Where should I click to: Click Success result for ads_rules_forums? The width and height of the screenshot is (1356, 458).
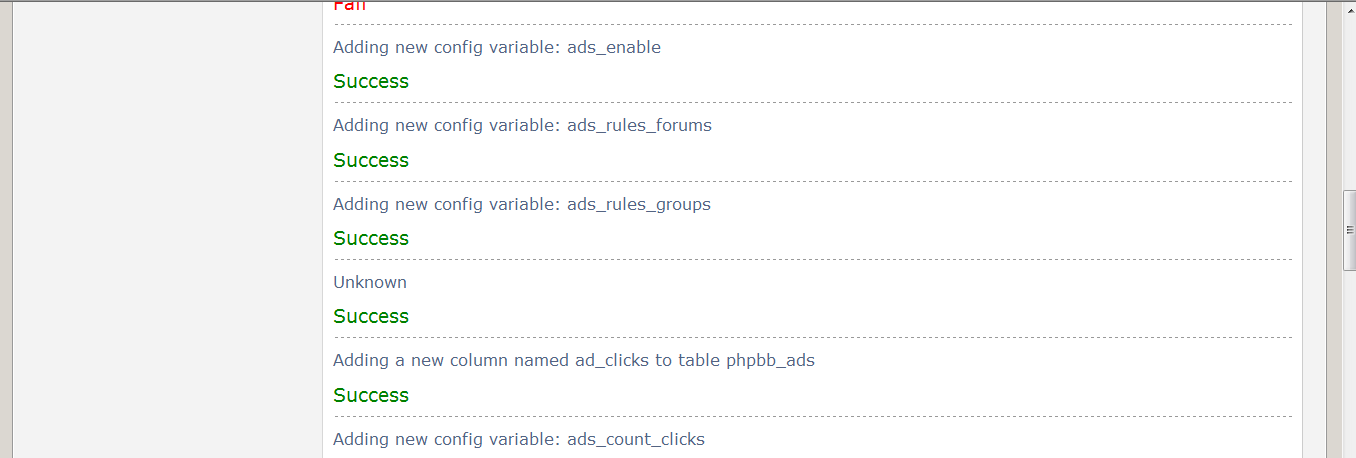(x=371, y=160)
